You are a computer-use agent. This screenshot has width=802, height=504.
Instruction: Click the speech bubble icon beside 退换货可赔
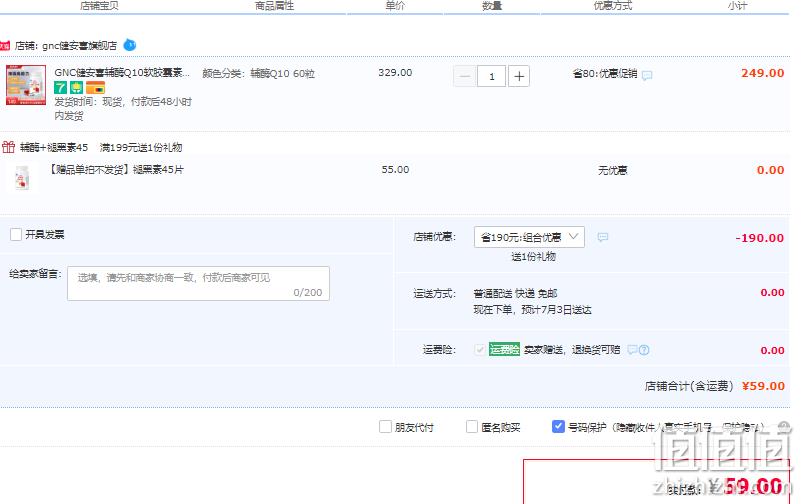632,350
